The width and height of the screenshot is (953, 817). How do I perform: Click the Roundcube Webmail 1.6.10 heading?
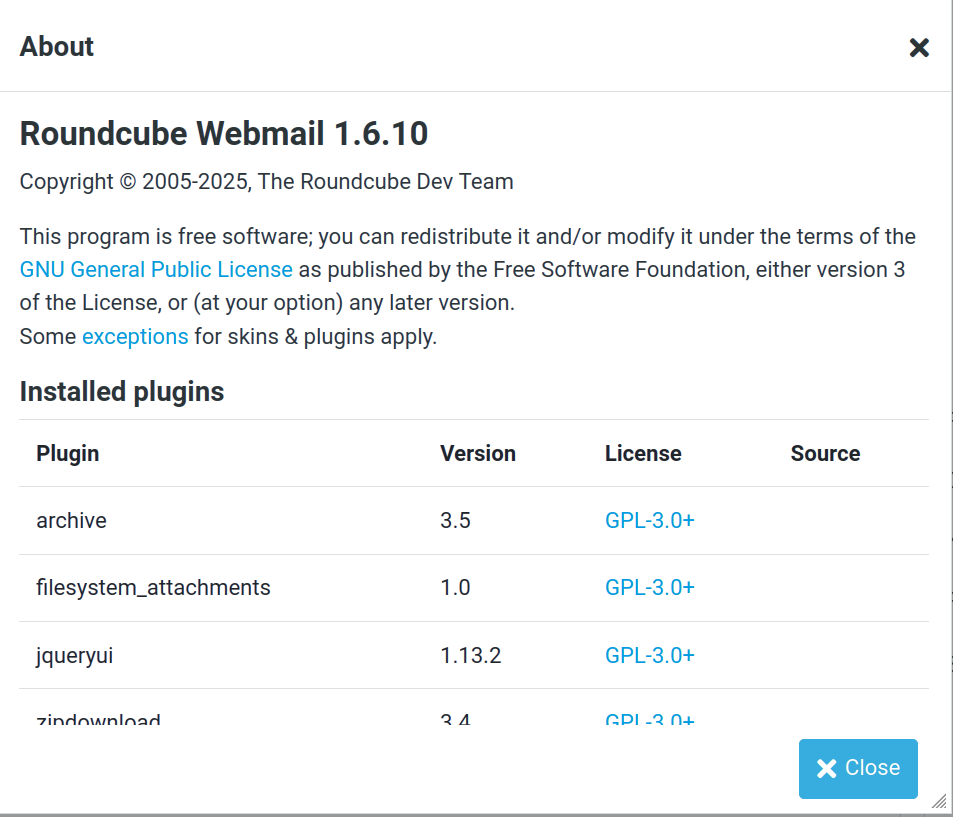(224, 134)
